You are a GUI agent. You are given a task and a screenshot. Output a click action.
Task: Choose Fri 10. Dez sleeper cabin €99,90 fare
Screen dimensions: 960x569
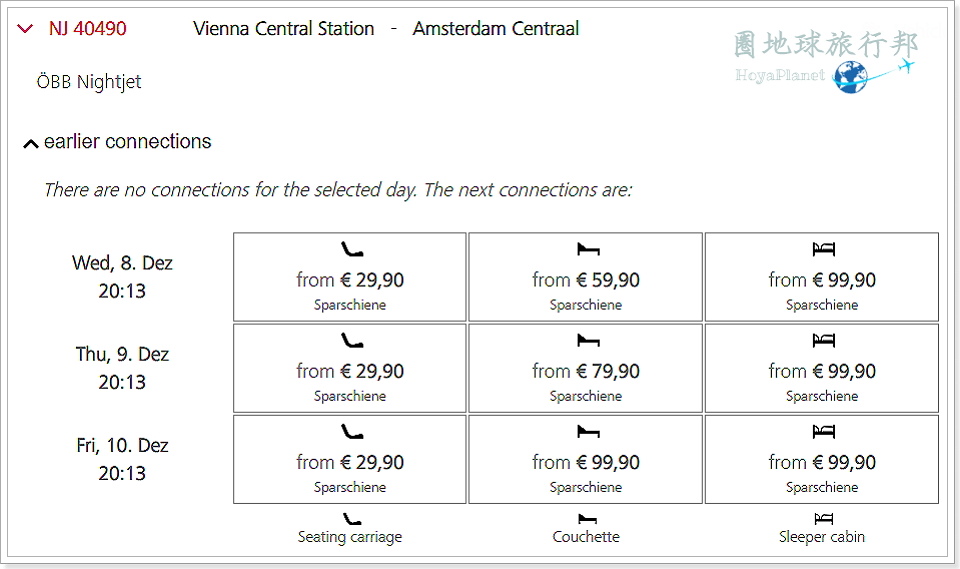point(822,459)
